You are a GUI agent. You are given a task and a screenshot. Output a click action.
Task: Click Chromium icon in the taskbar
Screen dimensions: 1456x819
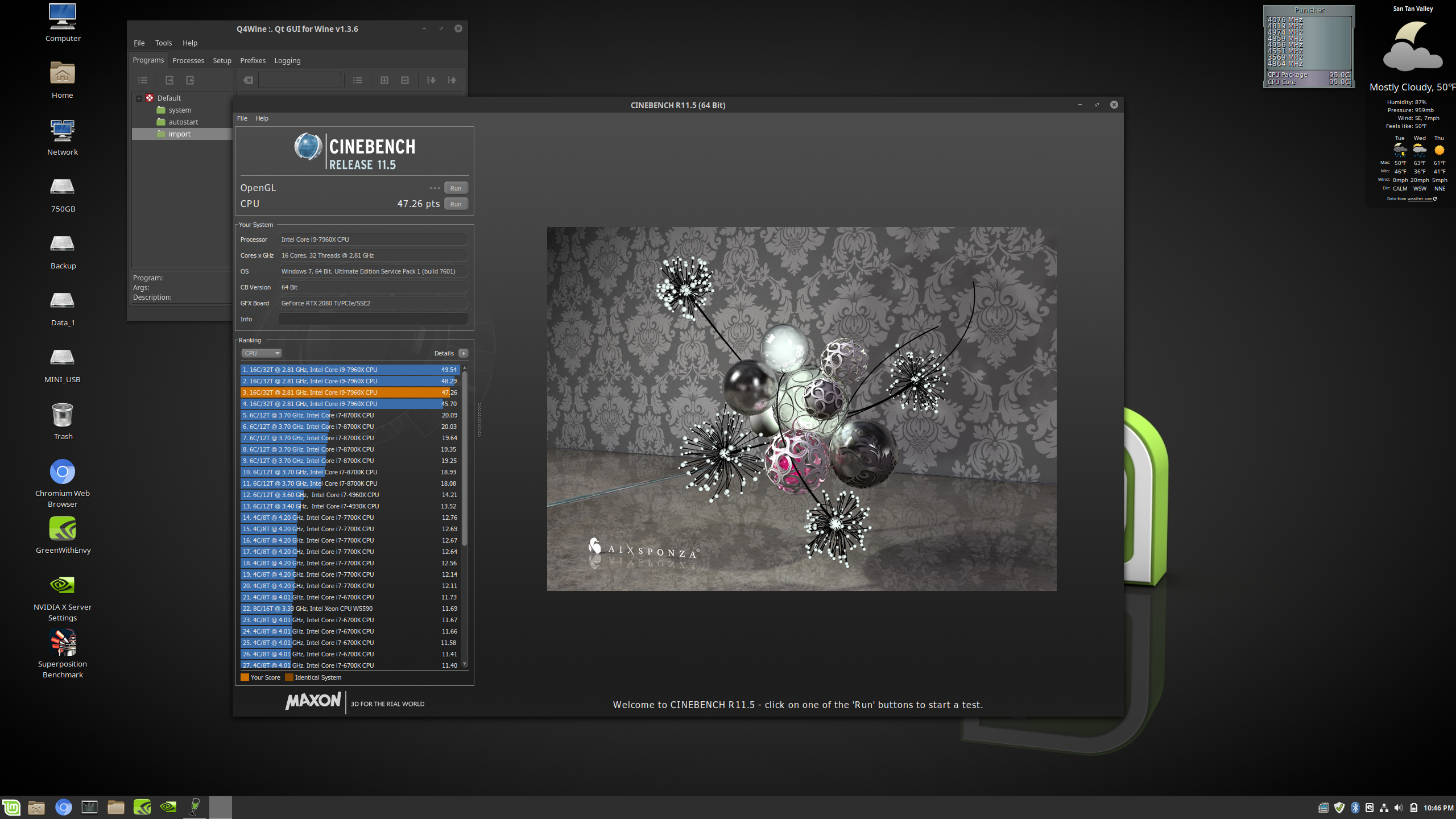63,807
